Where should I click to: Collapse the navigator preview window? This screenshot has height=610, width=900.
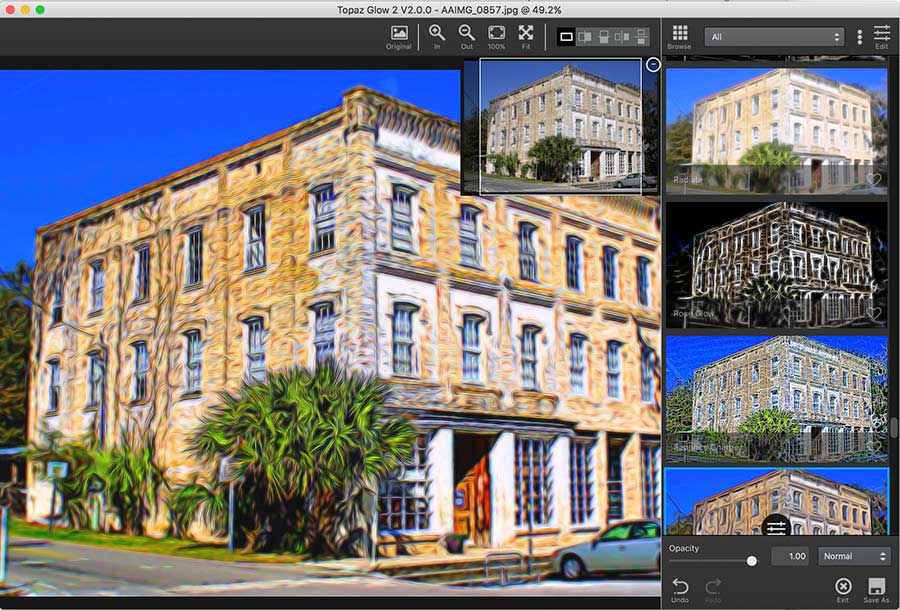tap(652, 65)
